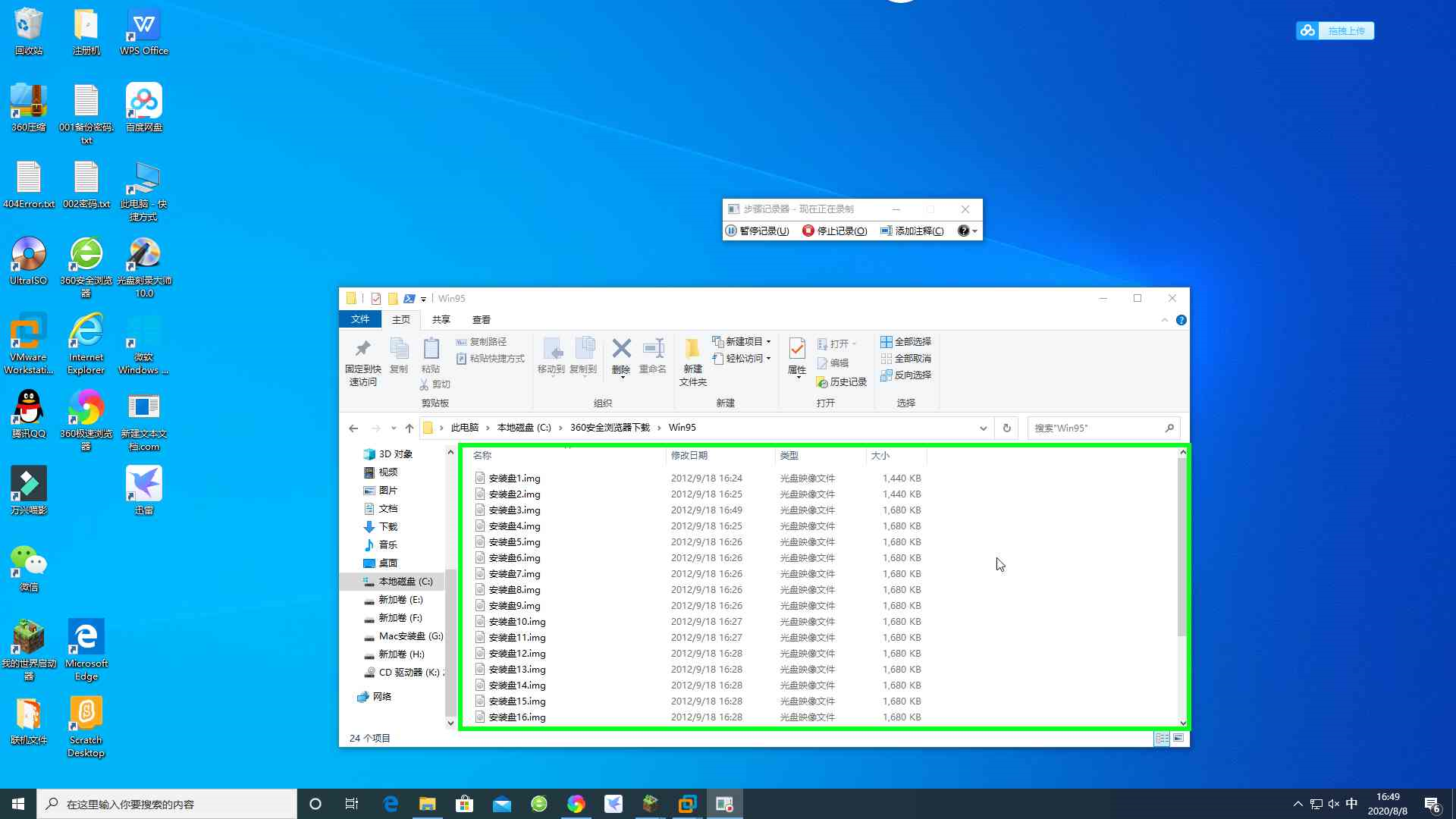Viewport: 1456px width, 819px height.
Task: Open the 文件 menu
Action: pos(359,319)
